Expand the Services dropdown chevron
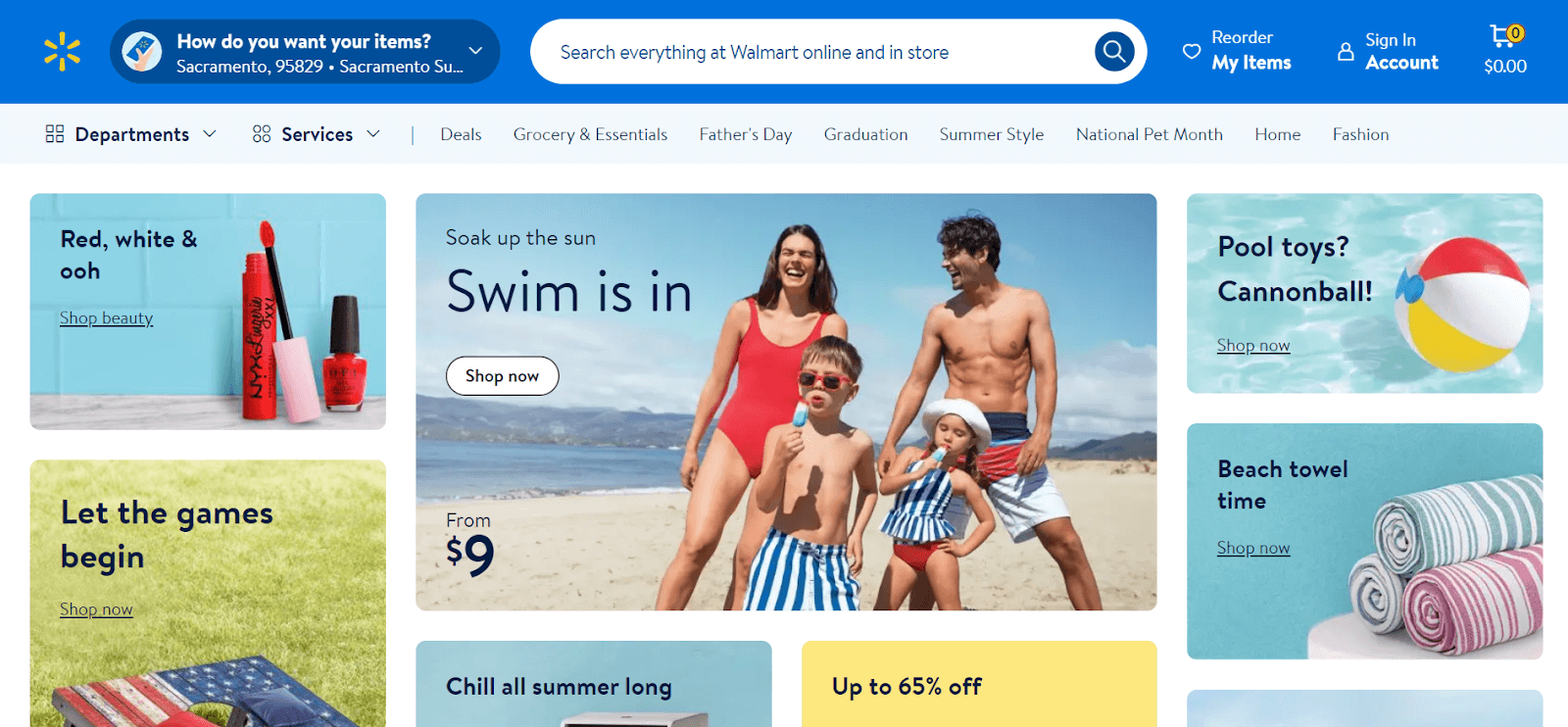This screenshot has height=727, width=1568. click(x=373, y=134)
